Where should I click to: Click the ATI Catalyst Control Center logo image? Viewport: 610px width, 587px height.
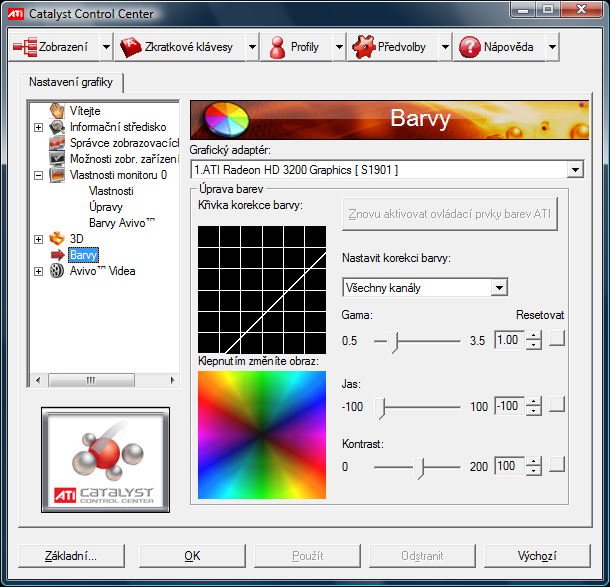[x=105, y=460]
